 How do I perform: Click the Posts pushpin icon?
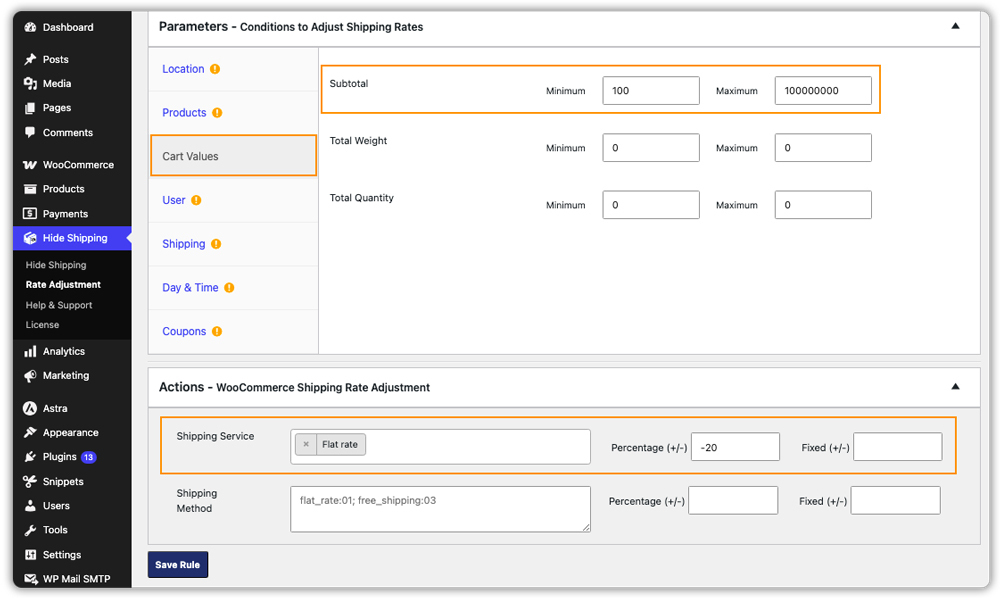pos(30,59)
